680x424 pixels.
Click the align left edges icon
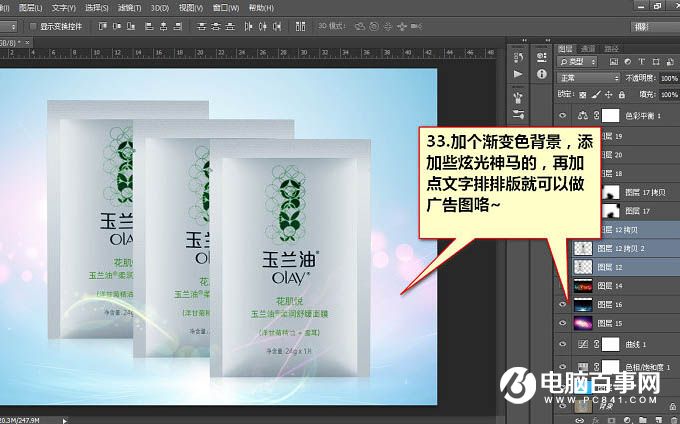click(x=149, y=26)
